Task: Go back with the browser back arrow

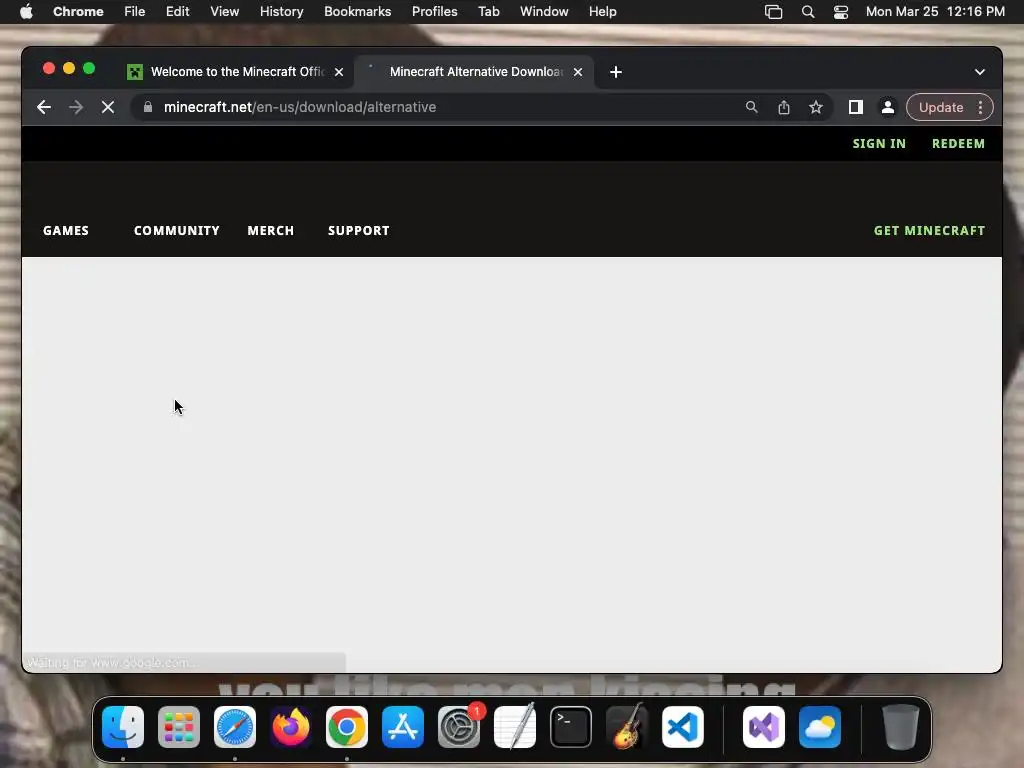Action: [44, 107]
